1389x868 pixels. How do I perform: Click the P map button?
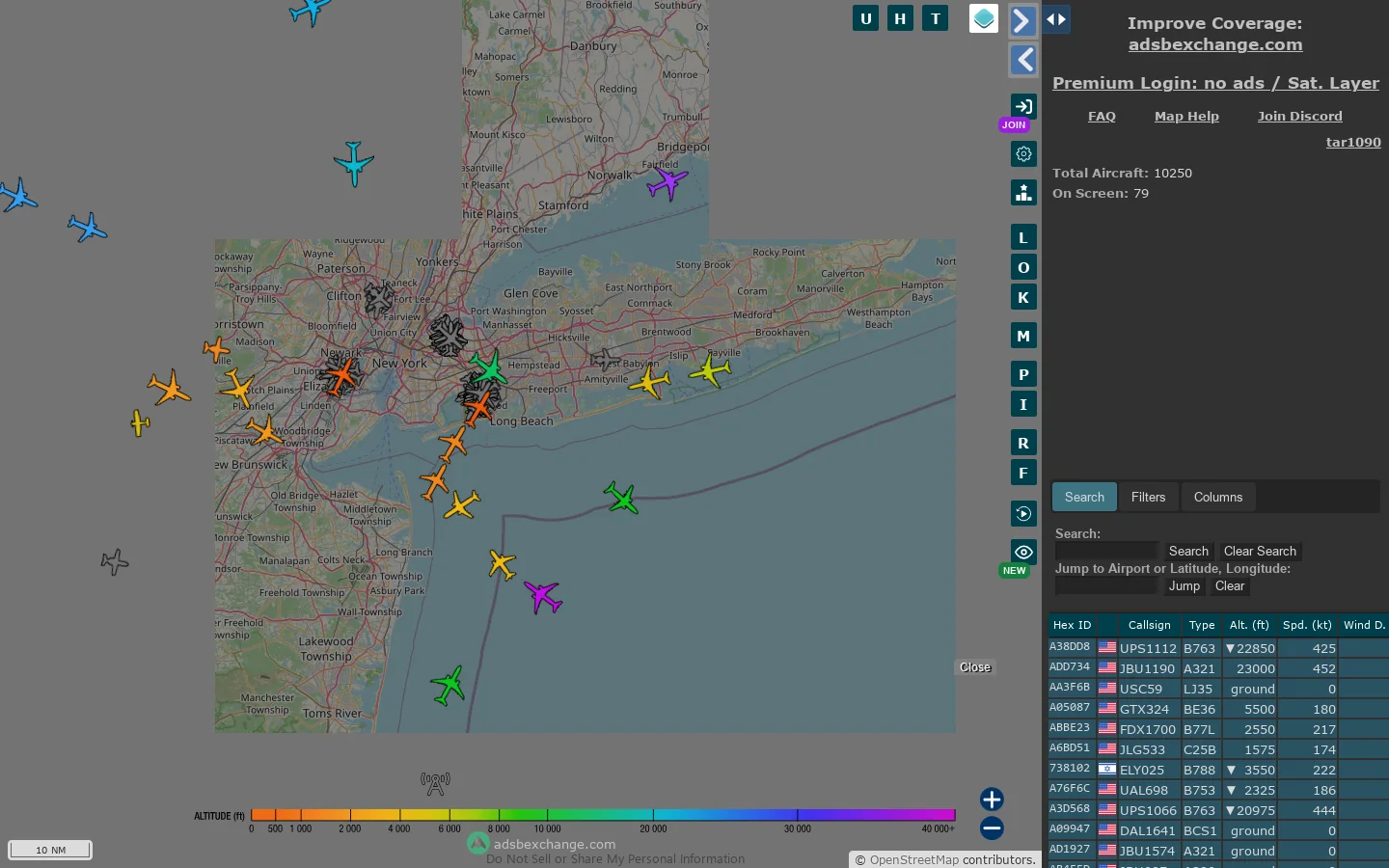[1023, 374]
